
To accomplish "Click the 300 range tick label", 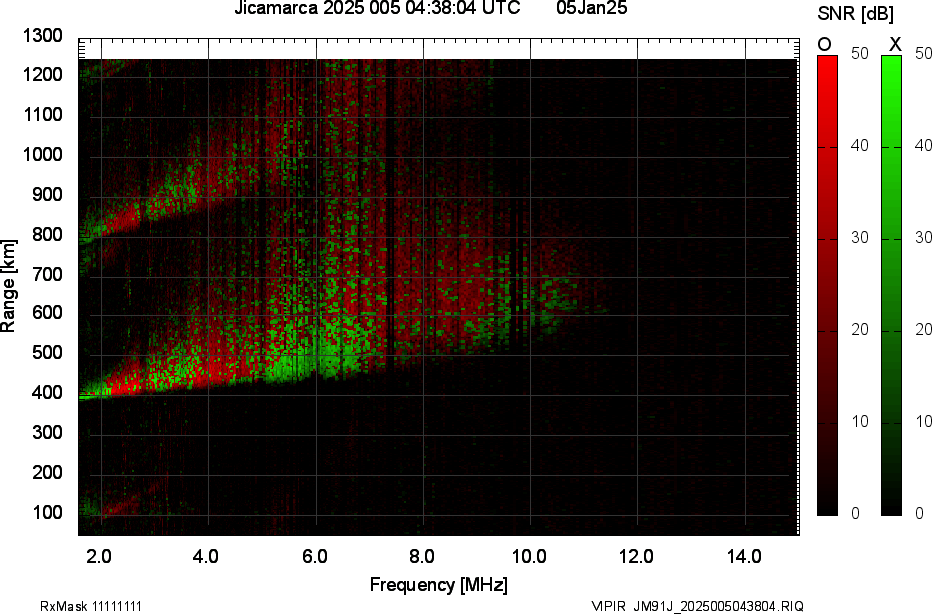I will coord(48,432).
